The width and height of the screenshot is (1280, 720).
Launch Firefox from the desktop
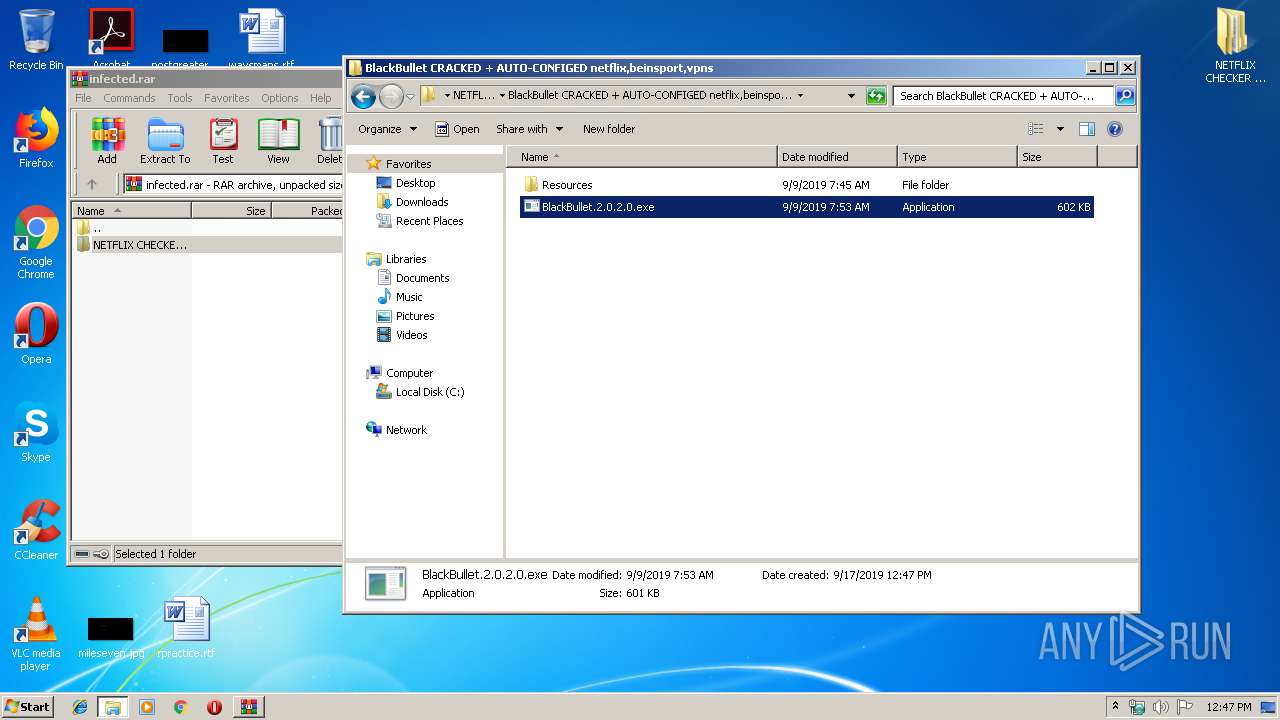tap(36, 138)
